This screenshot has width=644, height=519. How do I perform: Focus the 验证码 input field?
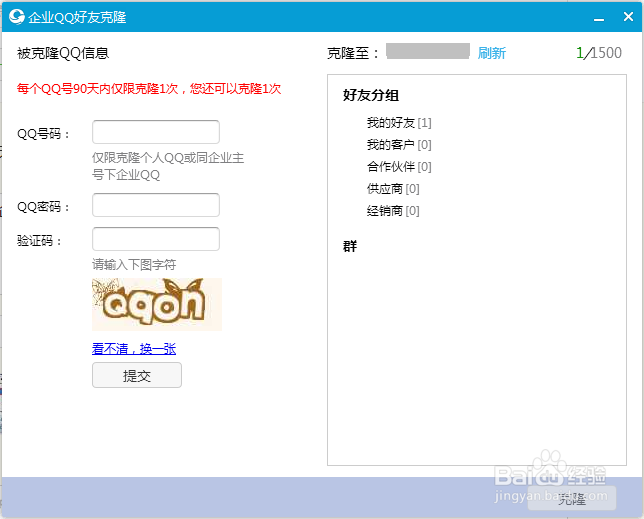coord(156,239)
